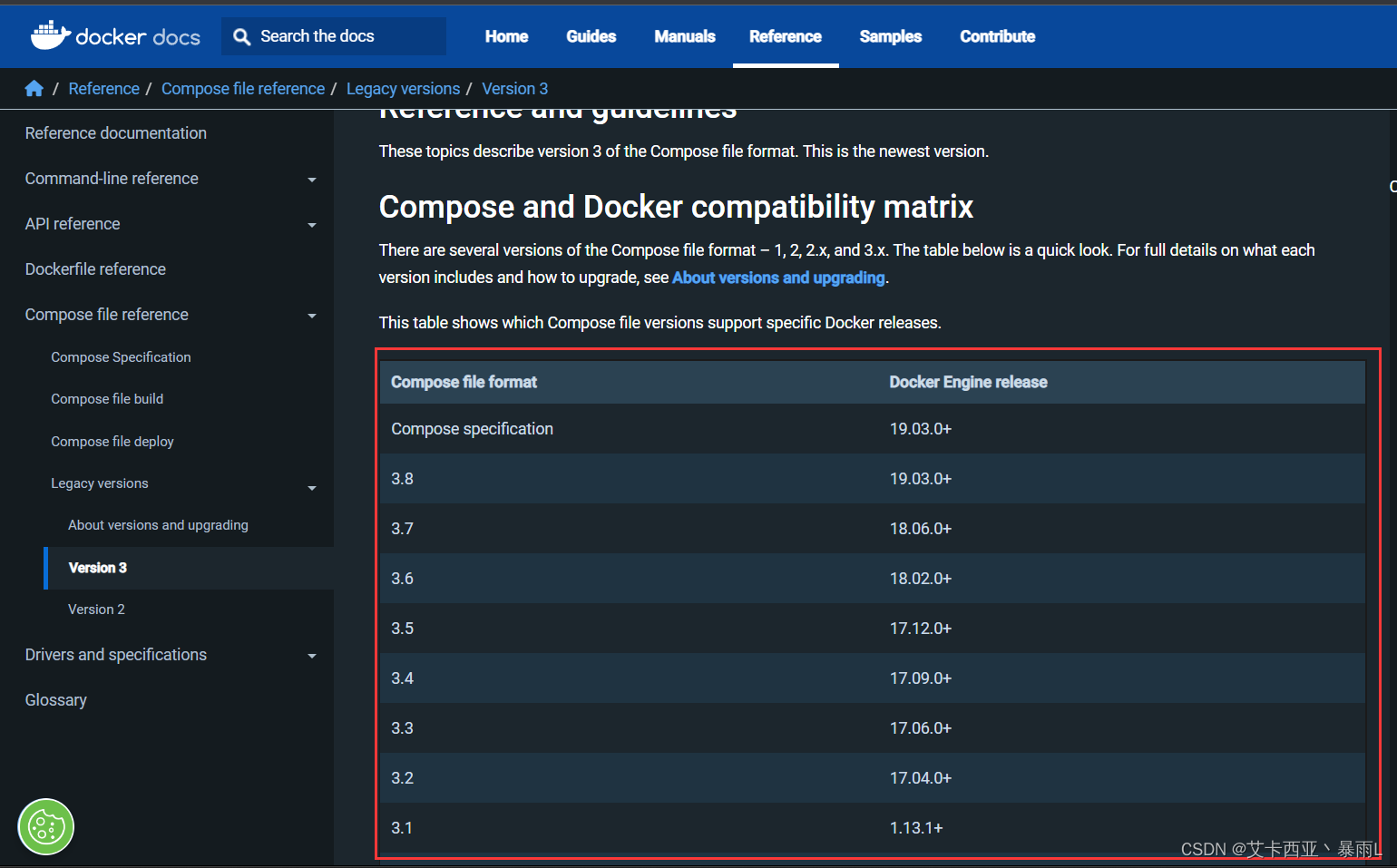Open About versions and upgrading sidebar item
This screenshot has width=1397, height=868.
coord(158,525)
